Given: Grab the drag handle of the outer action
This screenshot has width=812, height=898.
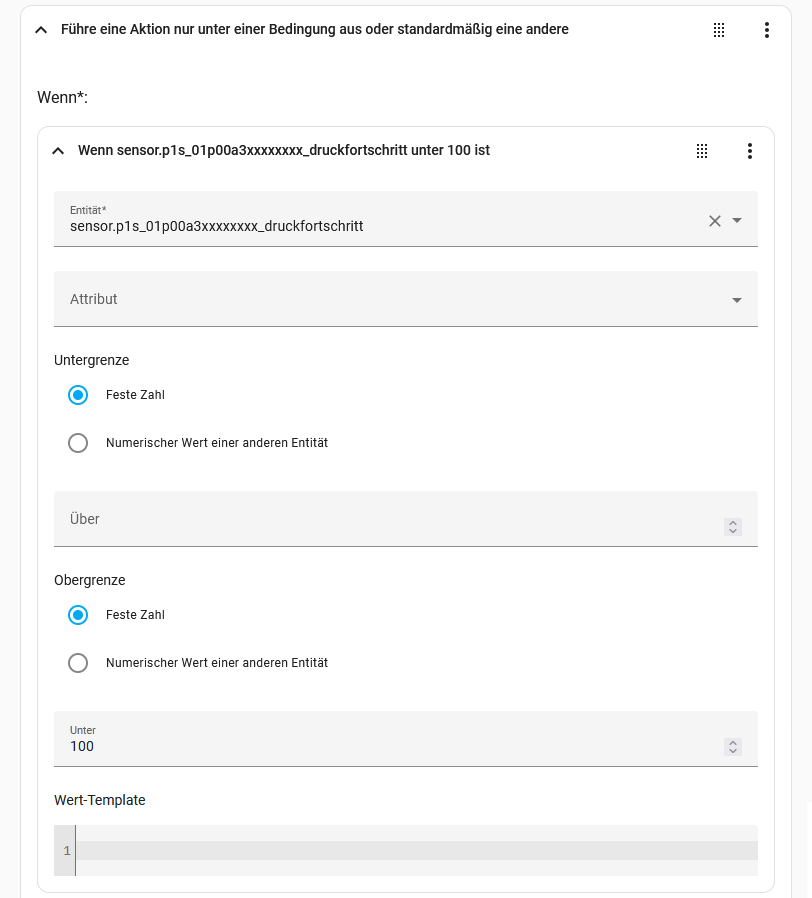Looking at the screenshot, I should (719, 30).
